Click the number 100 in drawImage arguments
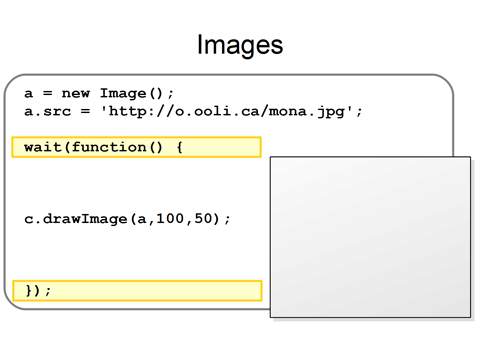The image size is (480, 360). (x=170, y=219)
